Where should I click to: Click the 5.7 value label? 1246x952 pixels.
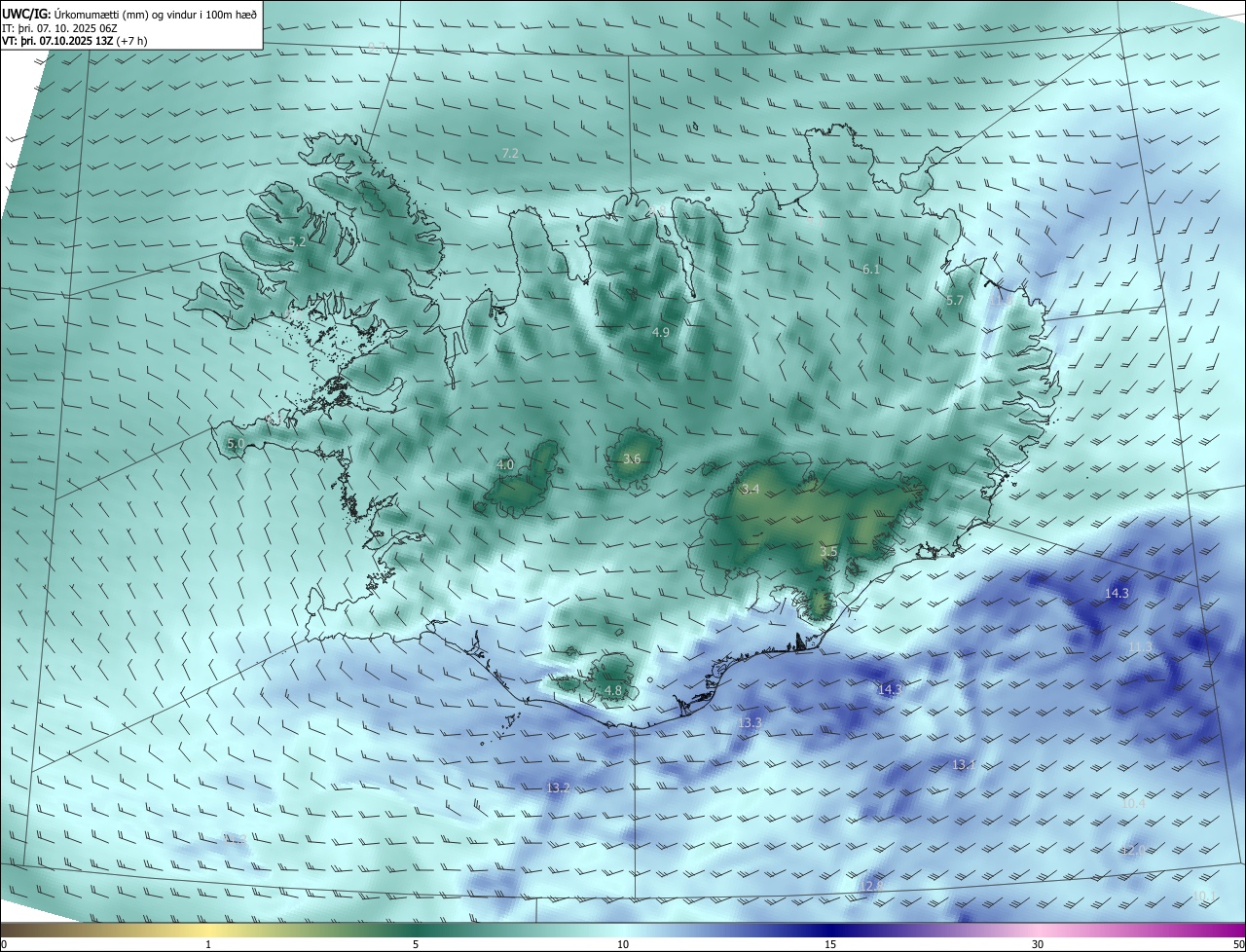pos(954,301)
